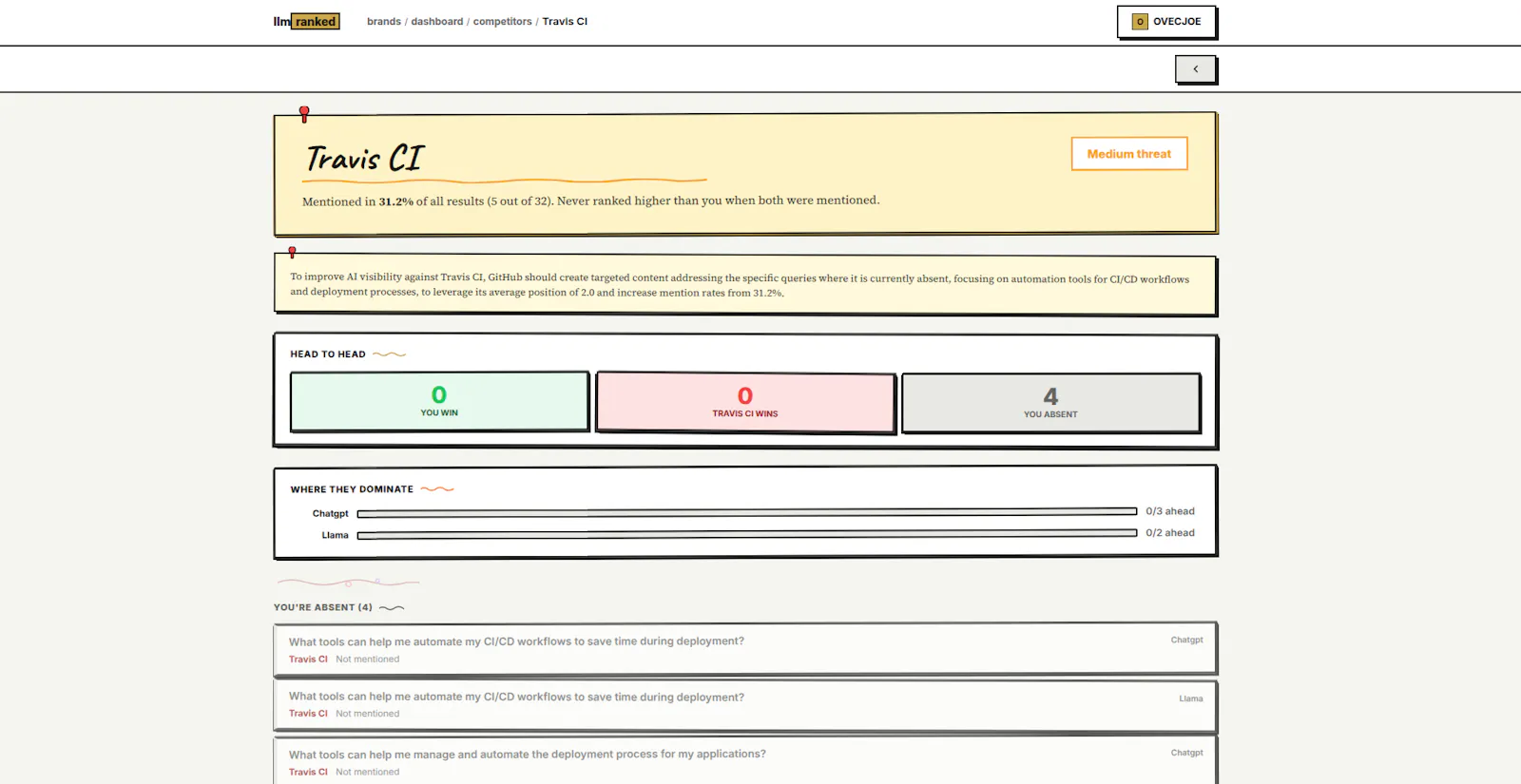1521x784 pixels.
Task: Go to the competitors breadcrumb
Action: [x=502, y=22]
